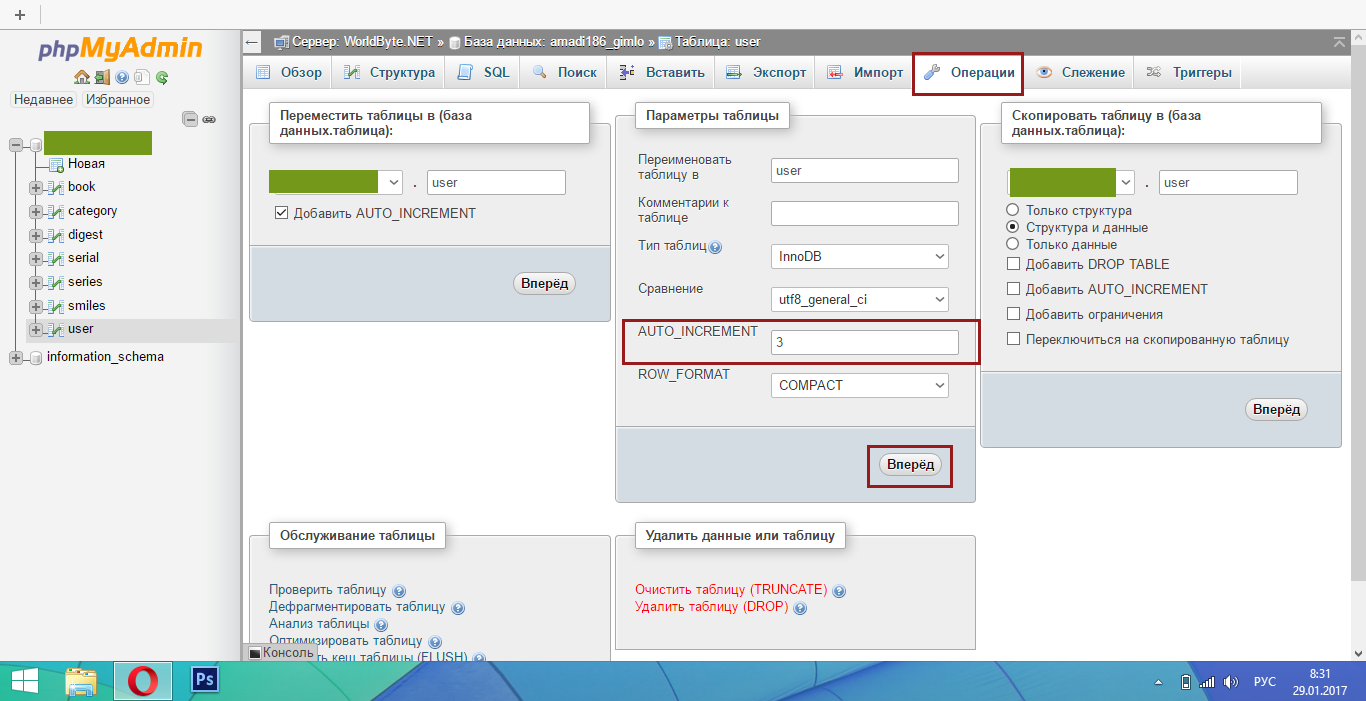Switch to the Структура tab
Image resolution: width=1366 pixels, height=701 pixels.
pyautogui.click(x=389, y=72)
